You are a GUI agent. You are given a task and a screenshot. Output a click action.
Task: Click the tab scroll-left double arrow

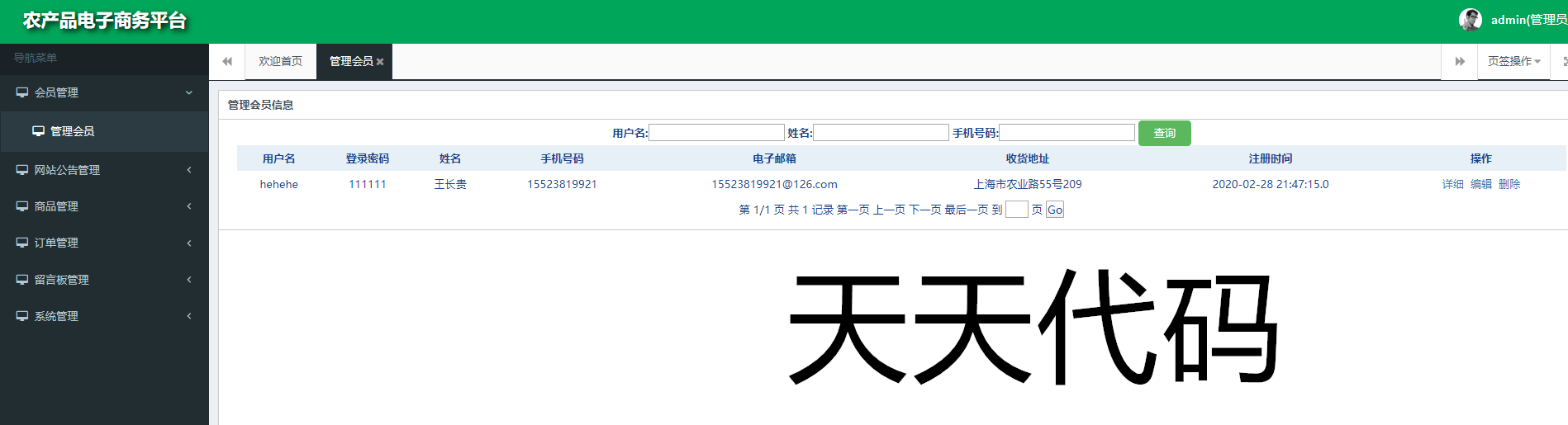pyautogui.click(x=227, y=61)
